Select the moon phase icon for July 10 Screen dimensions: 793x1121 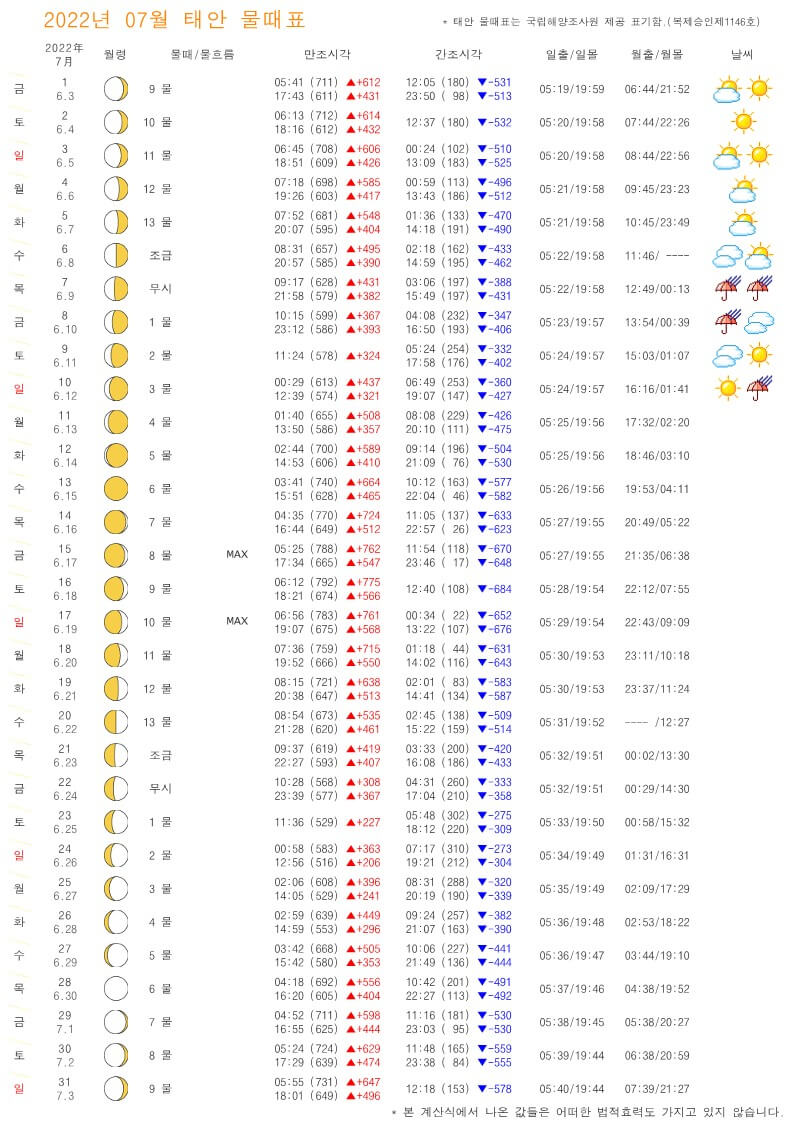115,389
